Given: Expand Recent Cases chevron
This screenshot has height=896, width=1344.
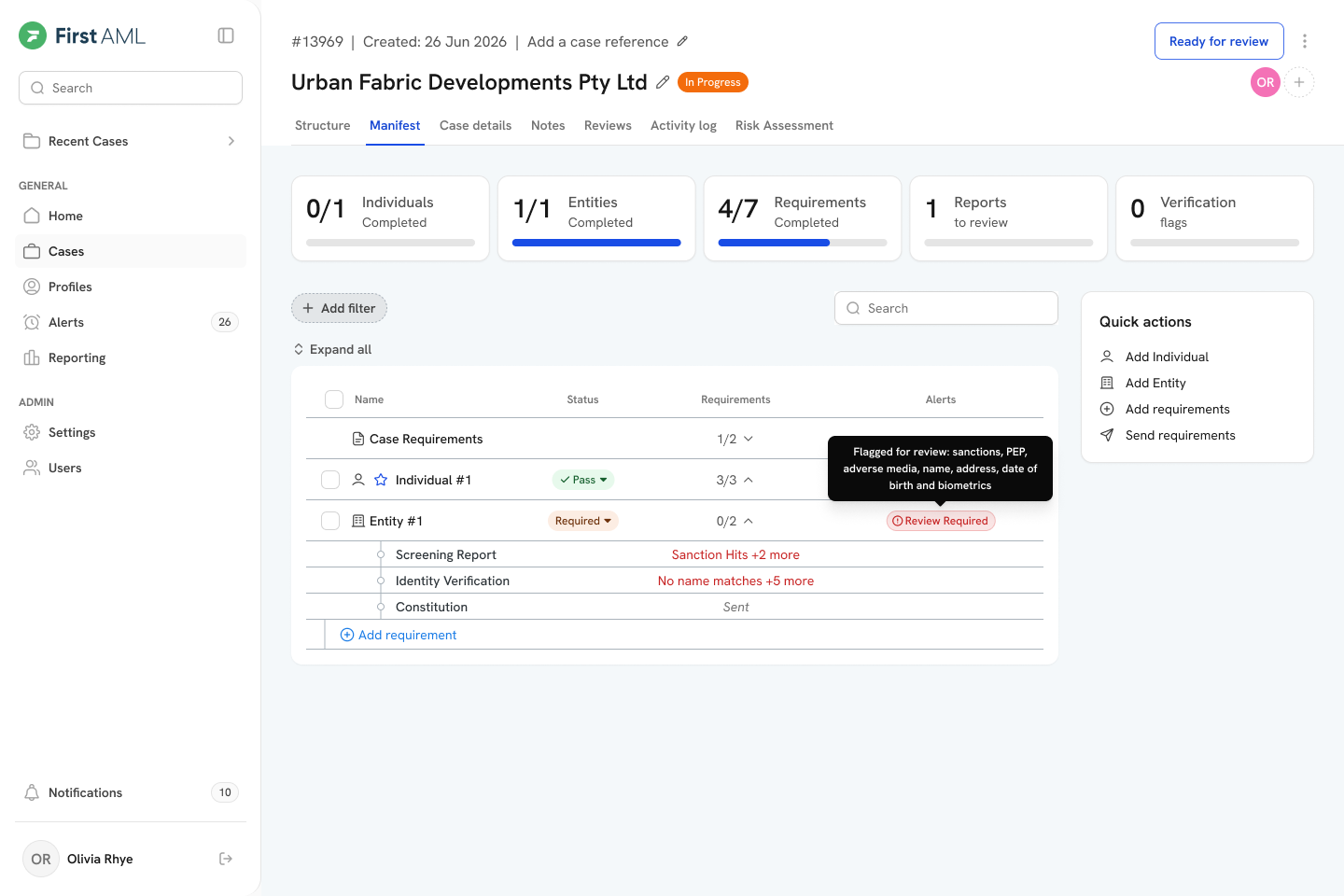Looking at the screenshot, I should pyautogui.click(x=231, y=141).
